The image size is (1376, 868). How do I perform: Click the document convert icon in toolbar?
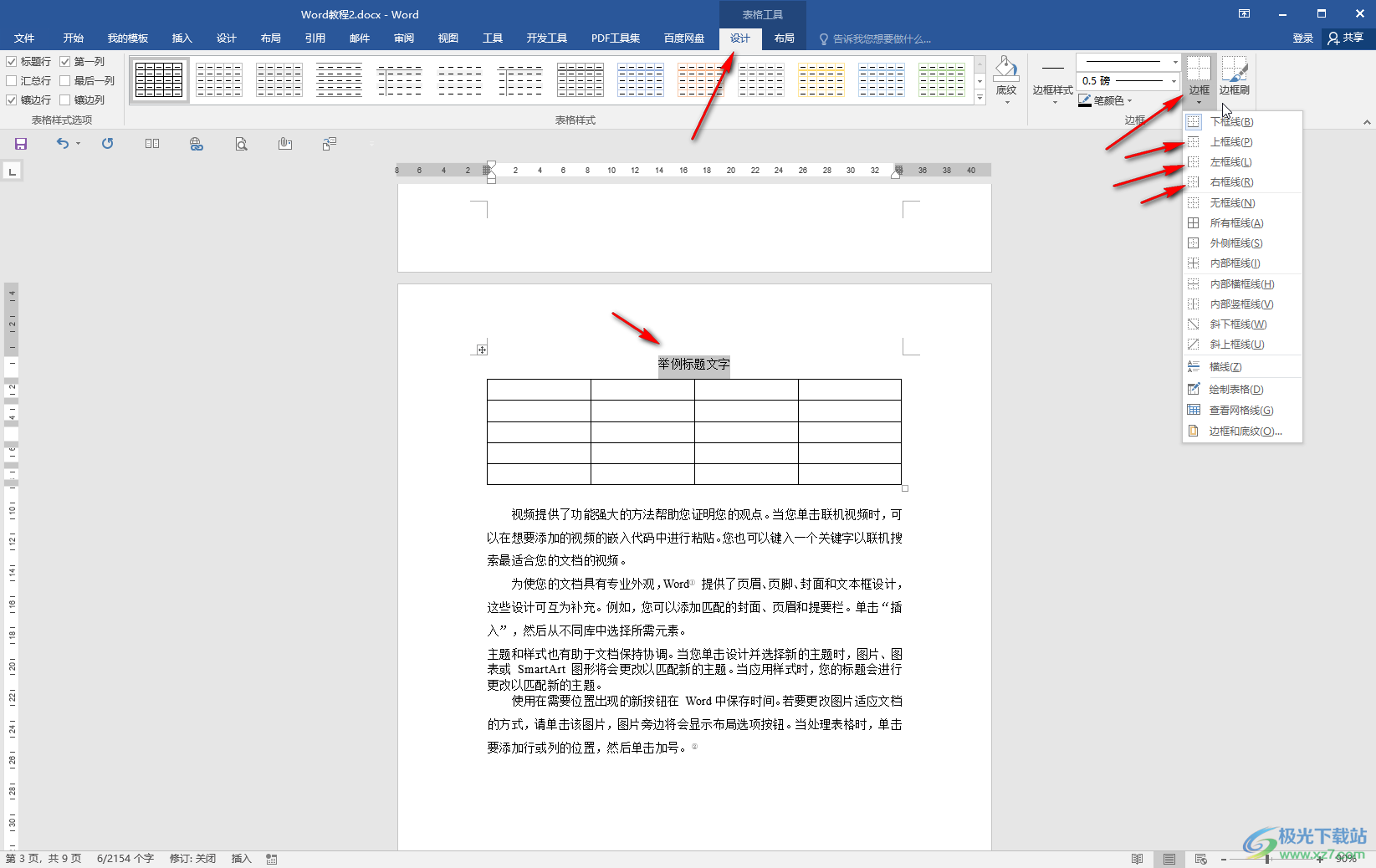click(x=330, y=144)
